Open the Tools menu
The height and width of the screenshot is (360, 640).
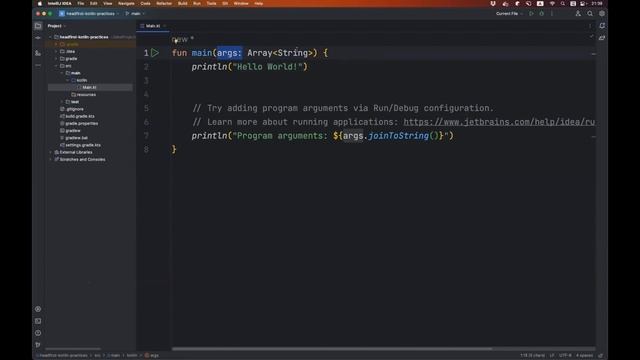pos(211,3)
